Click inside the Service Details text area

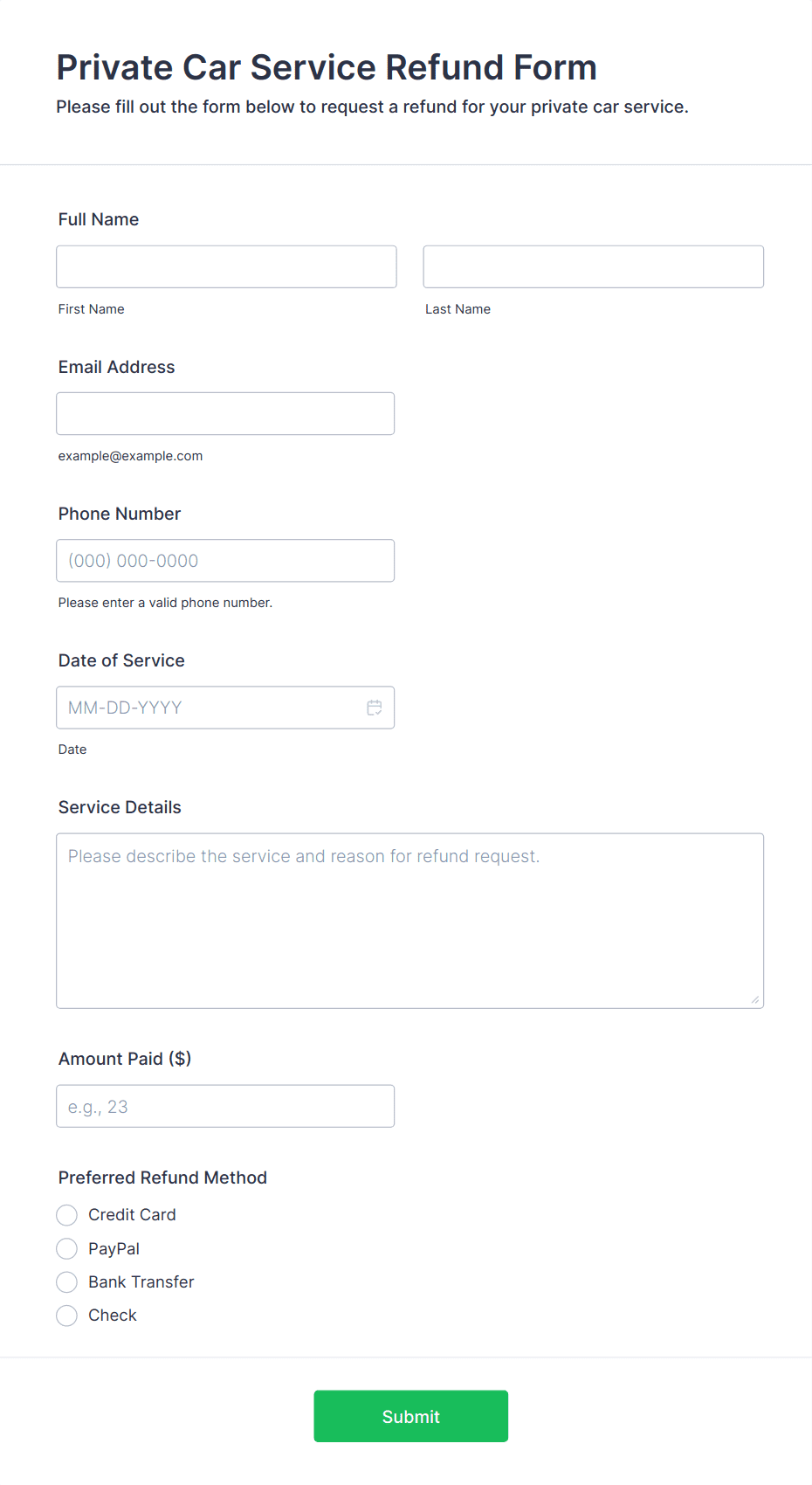click(x=410, y=921)
